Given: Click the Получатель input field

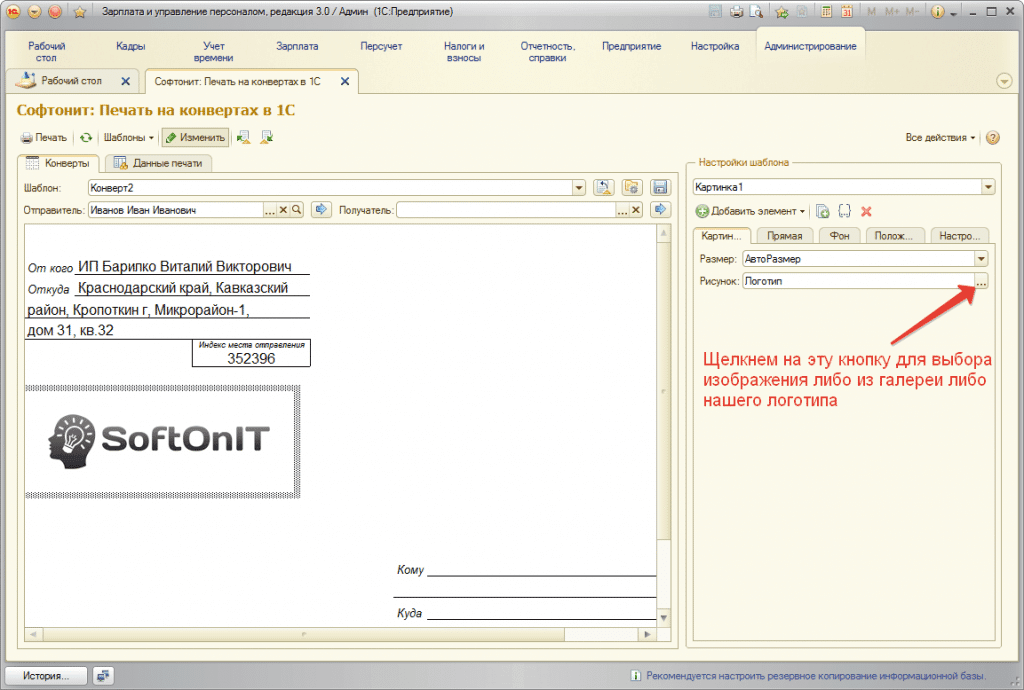Looking at the screenshot, I should (x=506, y=210).
